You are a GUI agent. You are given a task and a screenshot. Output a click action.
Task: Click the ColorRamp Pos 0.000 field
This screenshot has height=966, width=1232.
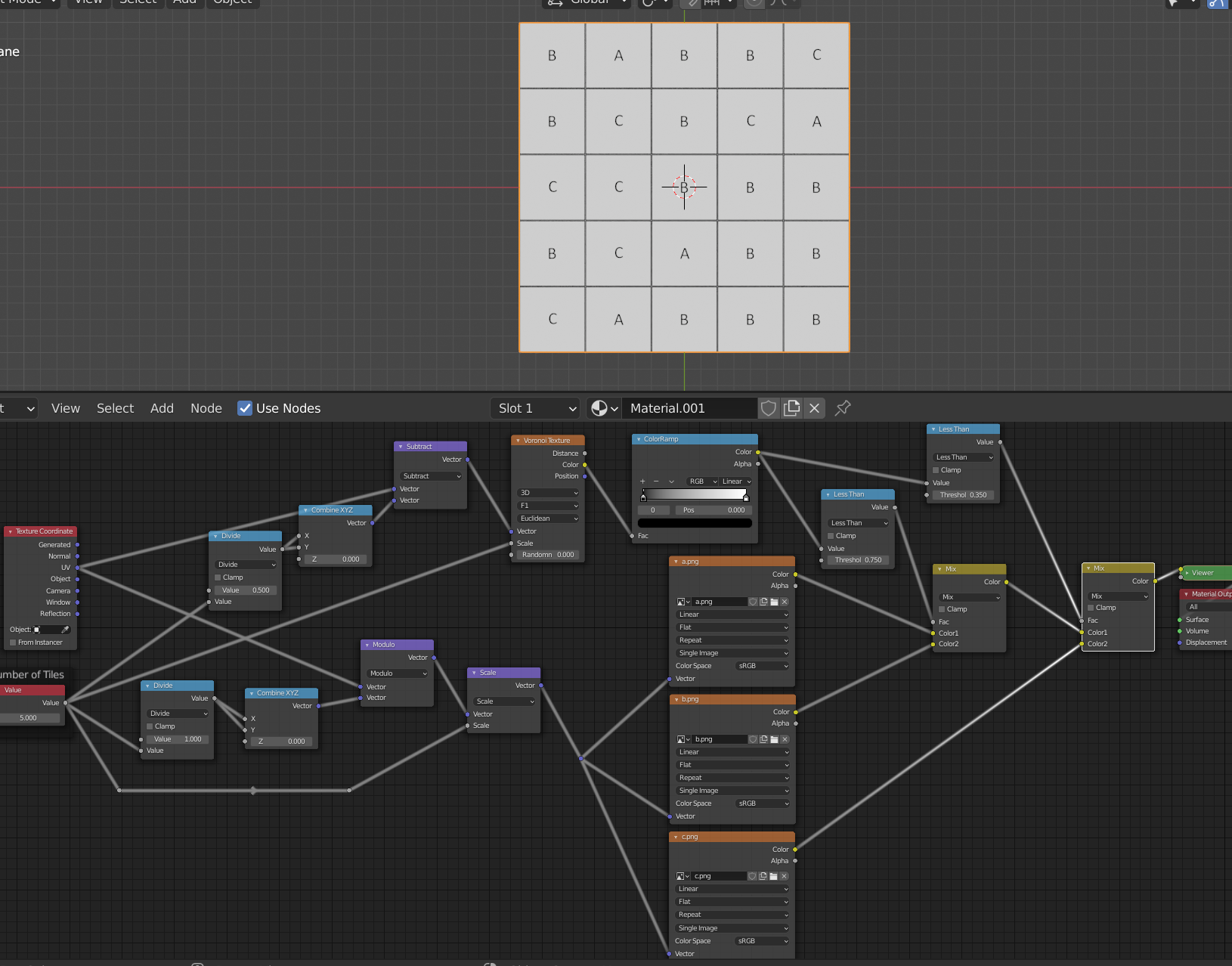[713, 510]
